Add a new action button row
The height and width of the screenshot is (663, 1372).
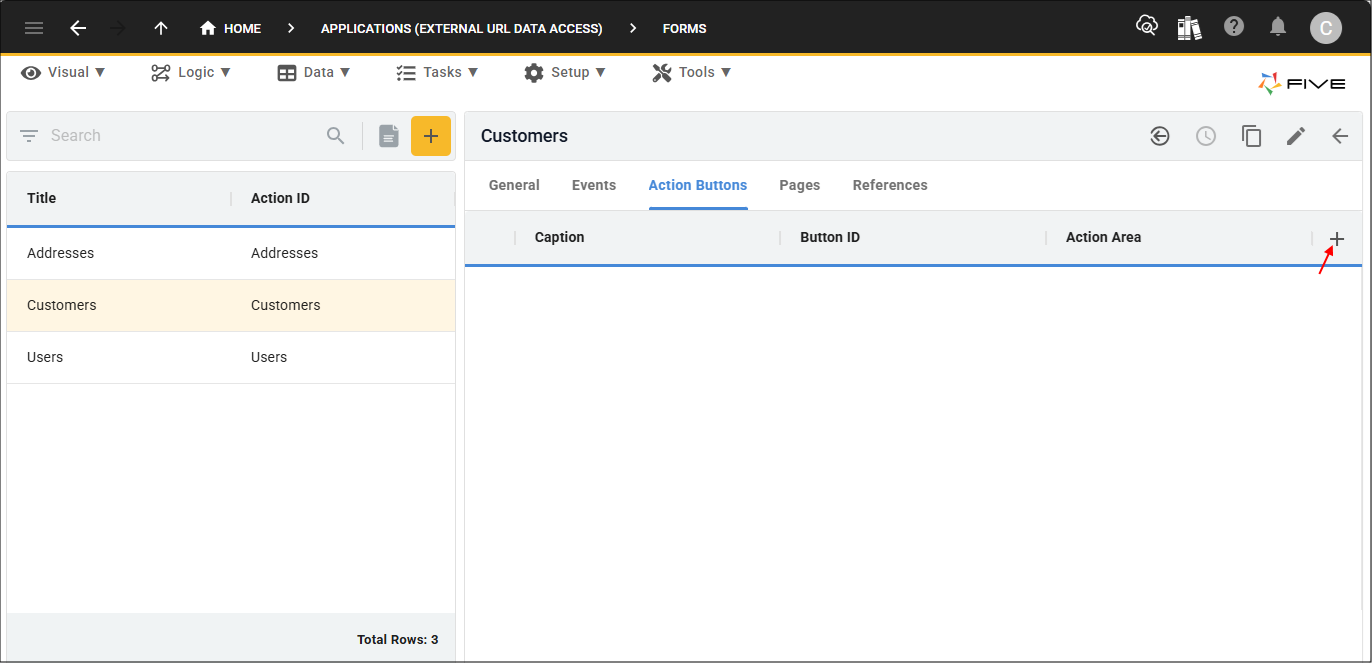(1337, 239)
